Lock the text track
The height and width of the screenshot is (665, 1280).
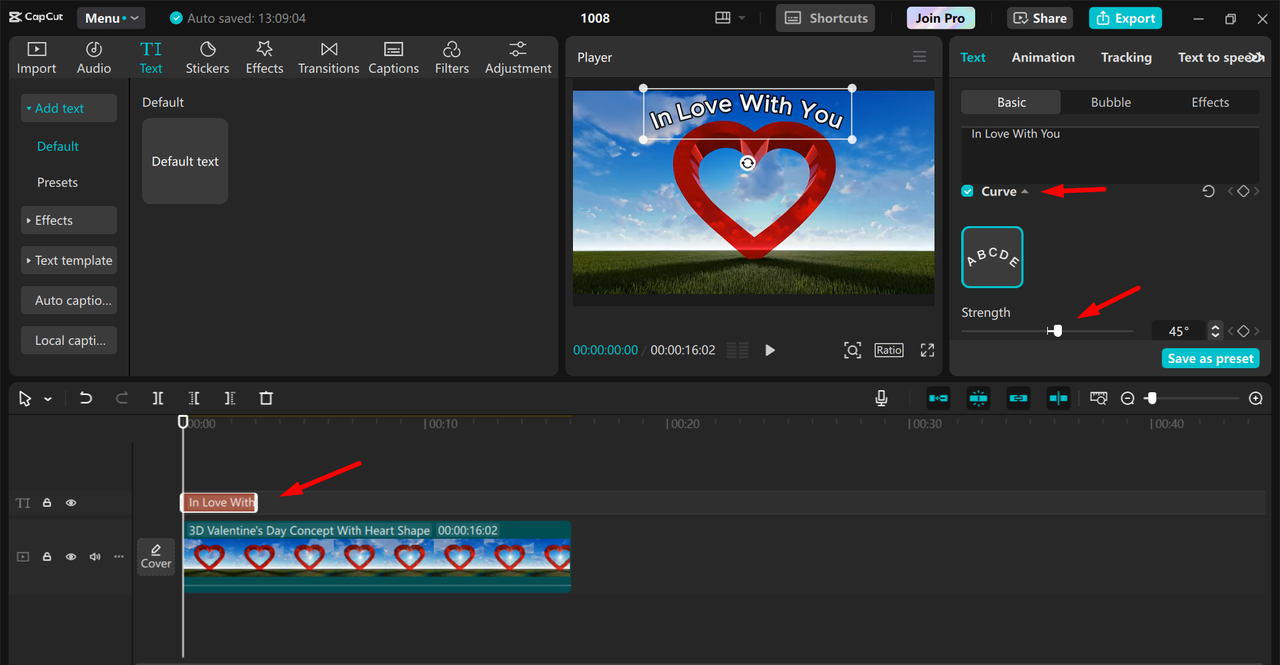coord(47,503)
